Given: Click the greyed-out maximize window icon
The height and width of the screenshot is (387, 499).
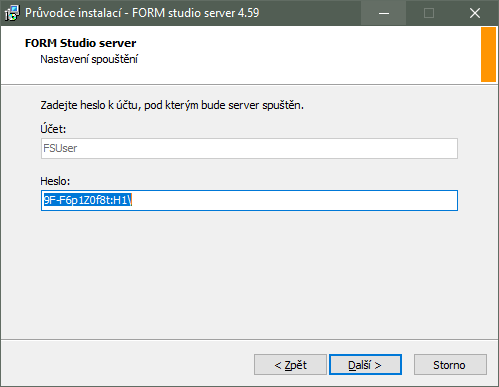Looking at the screenshot, I should pyautogui.click(x=429, y=13).
